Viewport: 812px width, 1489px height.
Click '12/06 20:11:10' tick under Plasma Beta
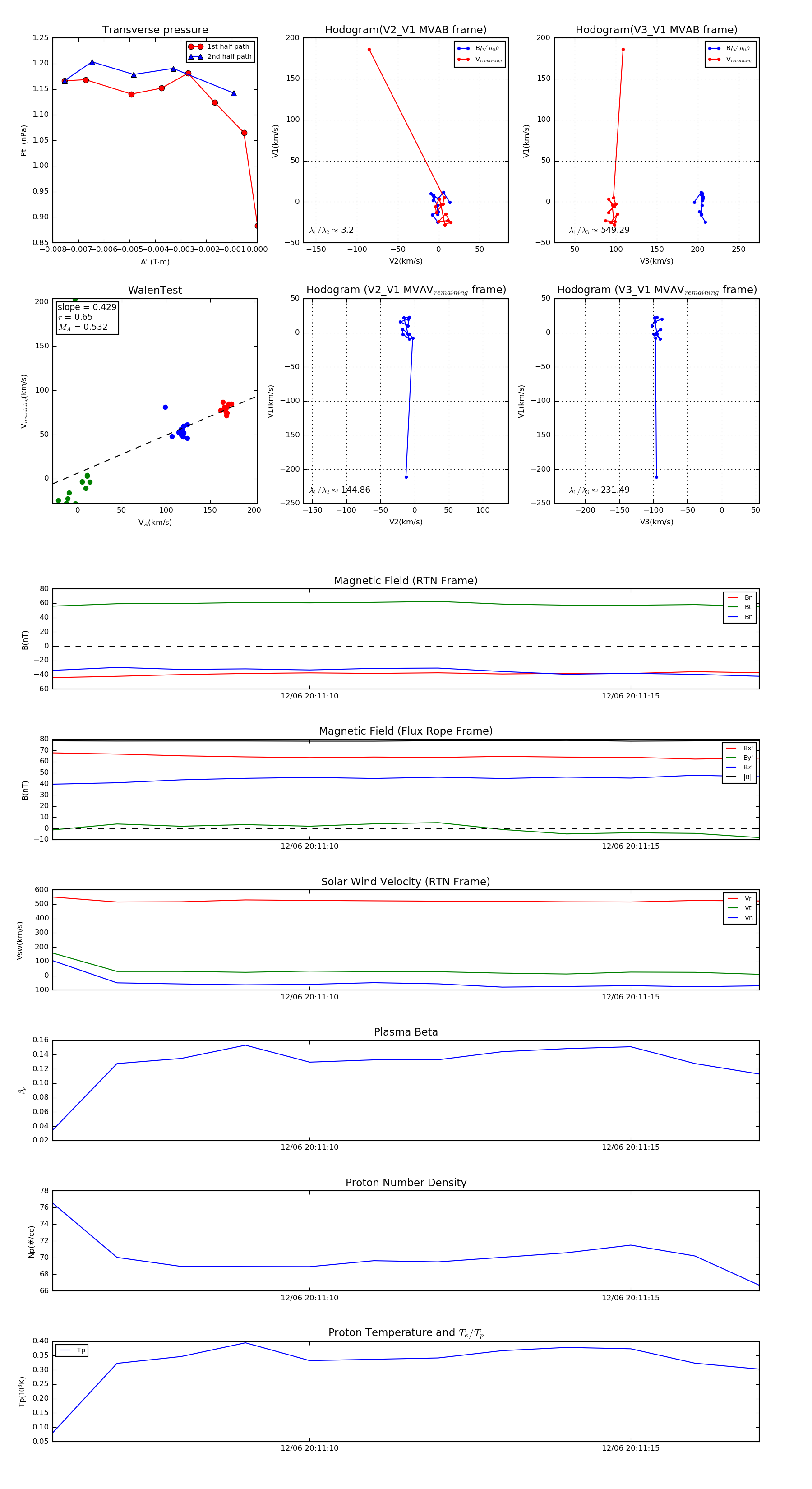[x=310, y=1147]
